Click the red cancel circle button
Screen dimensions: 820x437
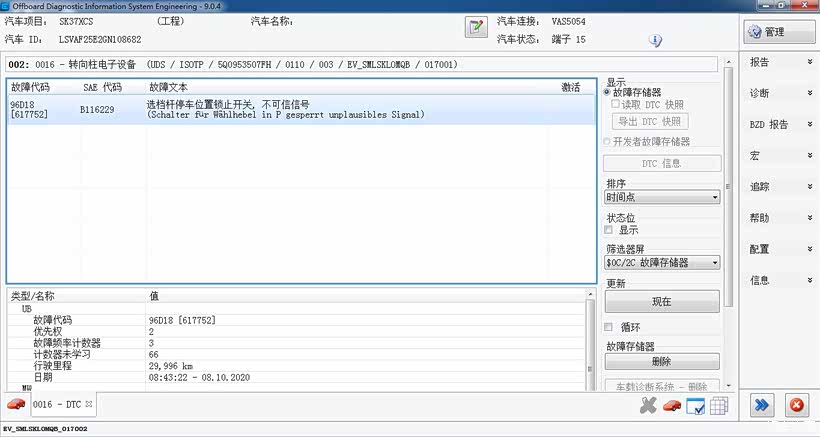(x=796, y=405)
